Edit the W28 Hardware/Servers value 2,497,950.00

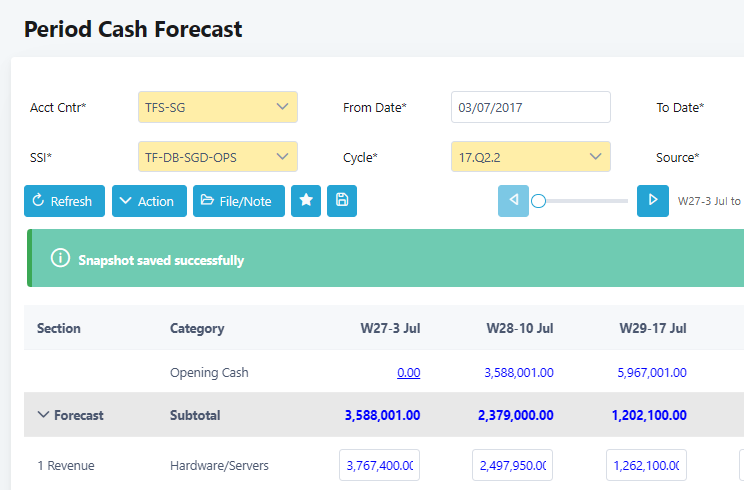click(x=512, y=465)
